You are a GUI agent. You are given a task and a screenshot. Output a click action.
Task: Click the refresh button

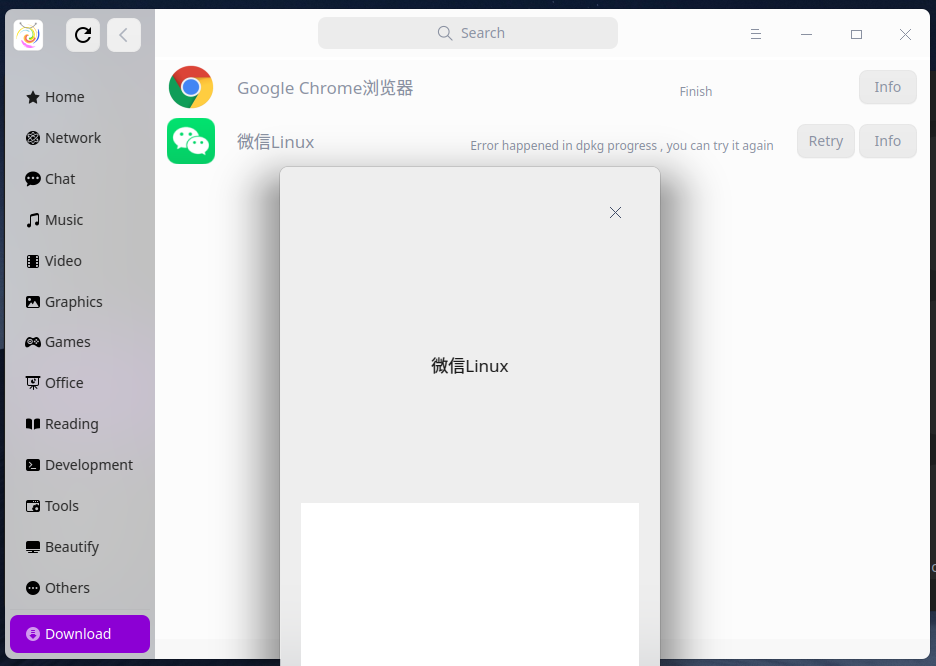pos(83,35)
